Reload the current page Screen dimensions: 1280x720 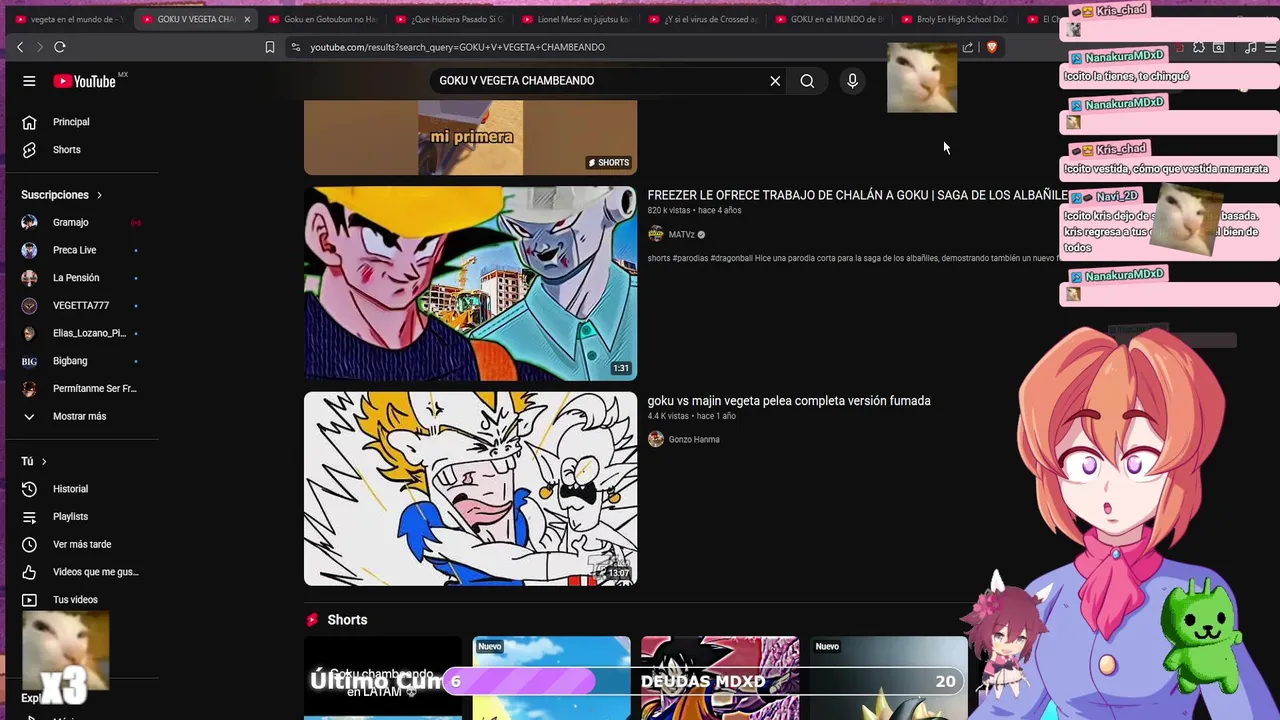60,47
